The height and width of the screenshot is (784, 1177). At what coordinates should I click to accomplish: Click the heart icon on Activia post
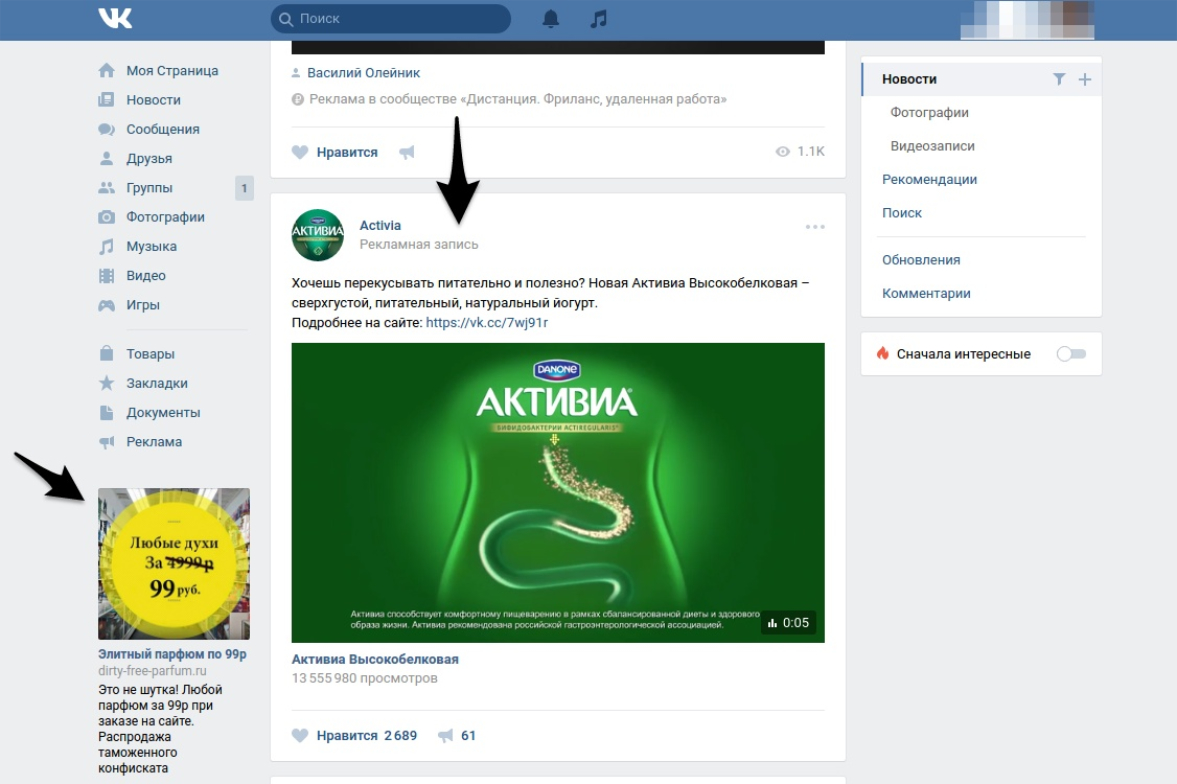pos(300,735)
